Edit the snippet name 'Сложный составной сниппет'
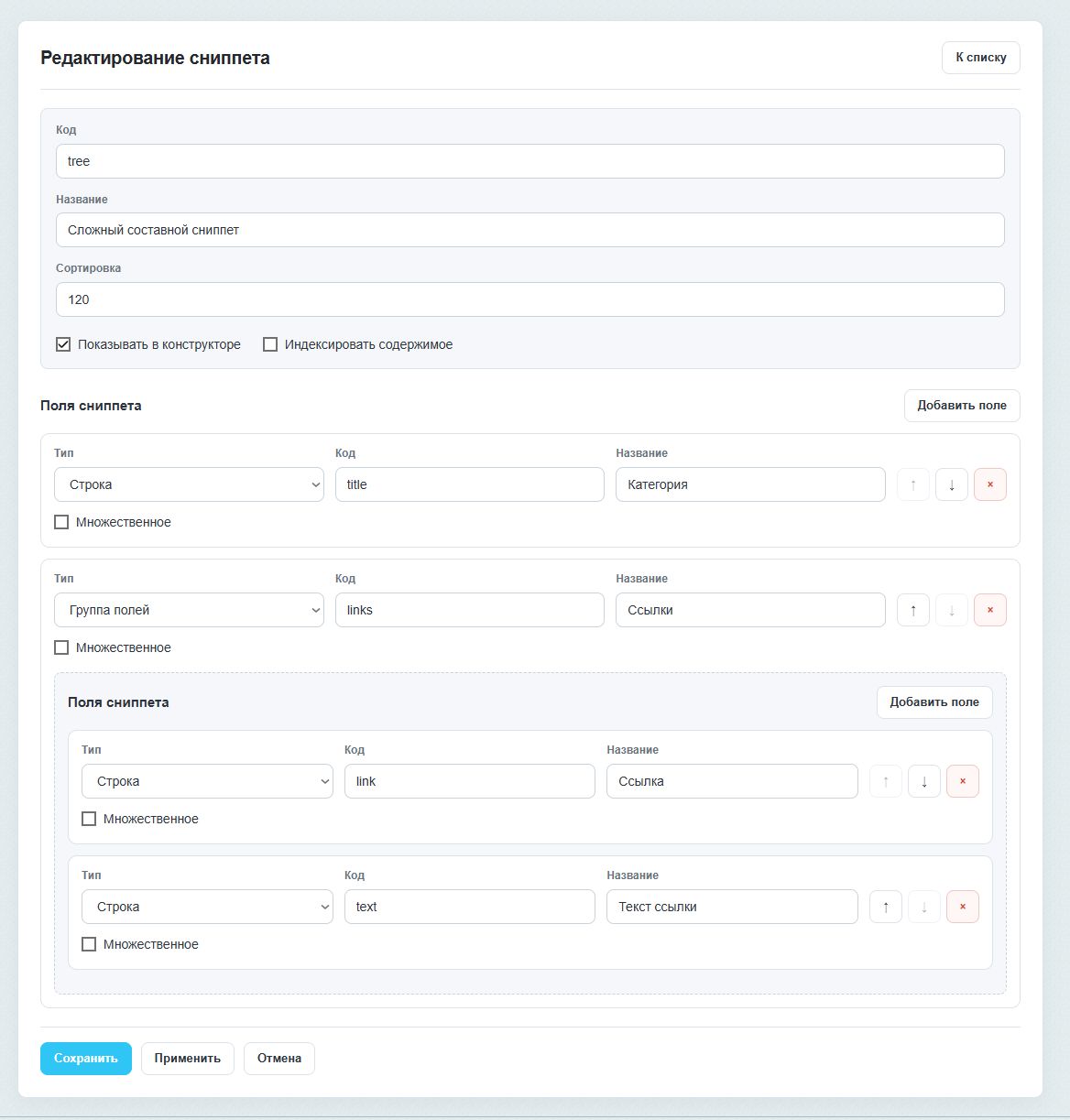The width and height of the screenshot is (1070, 1120). point(530,230)
